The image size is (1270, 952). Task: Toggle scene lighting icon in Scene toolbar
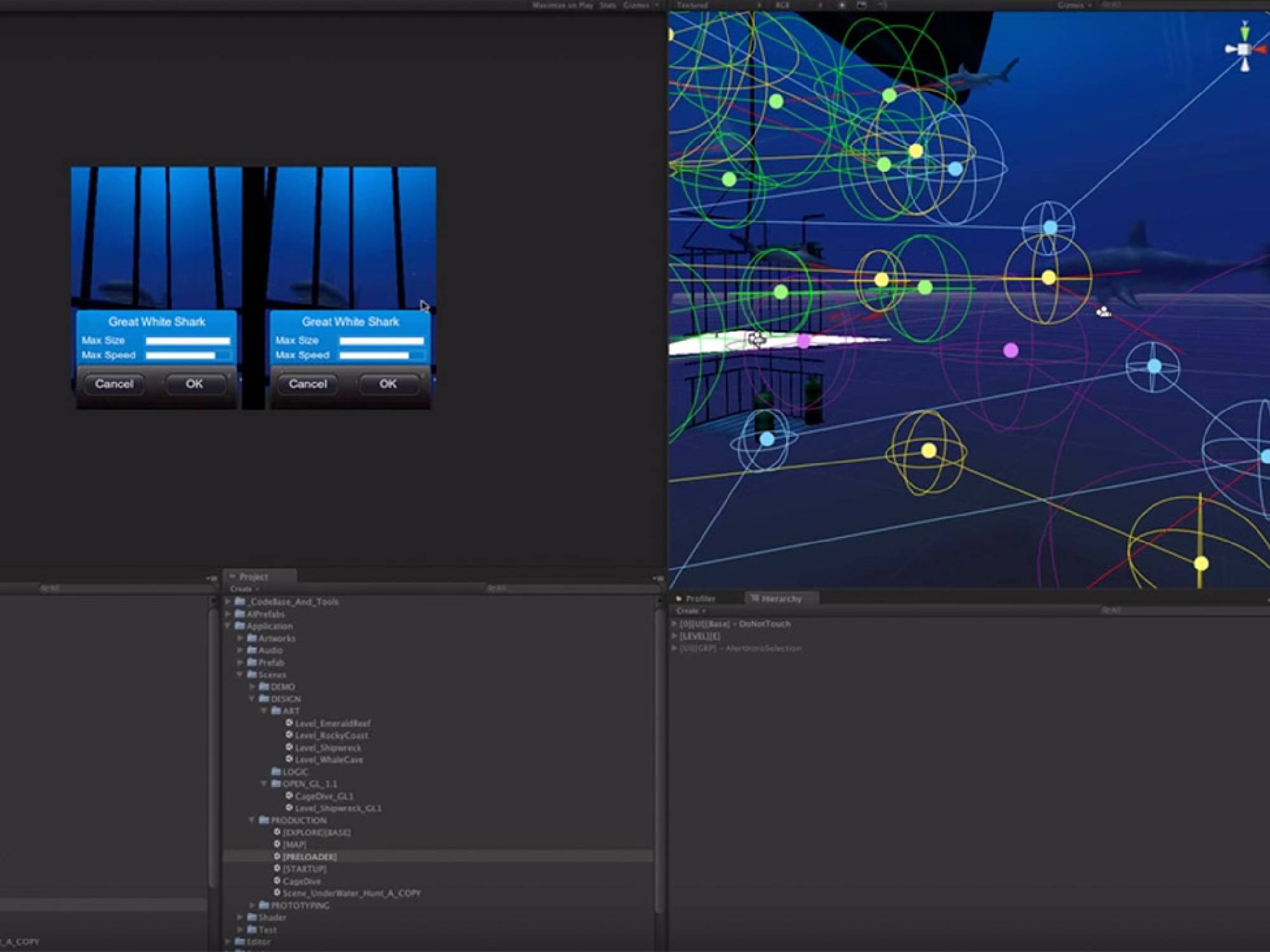(x=841, y=5)
